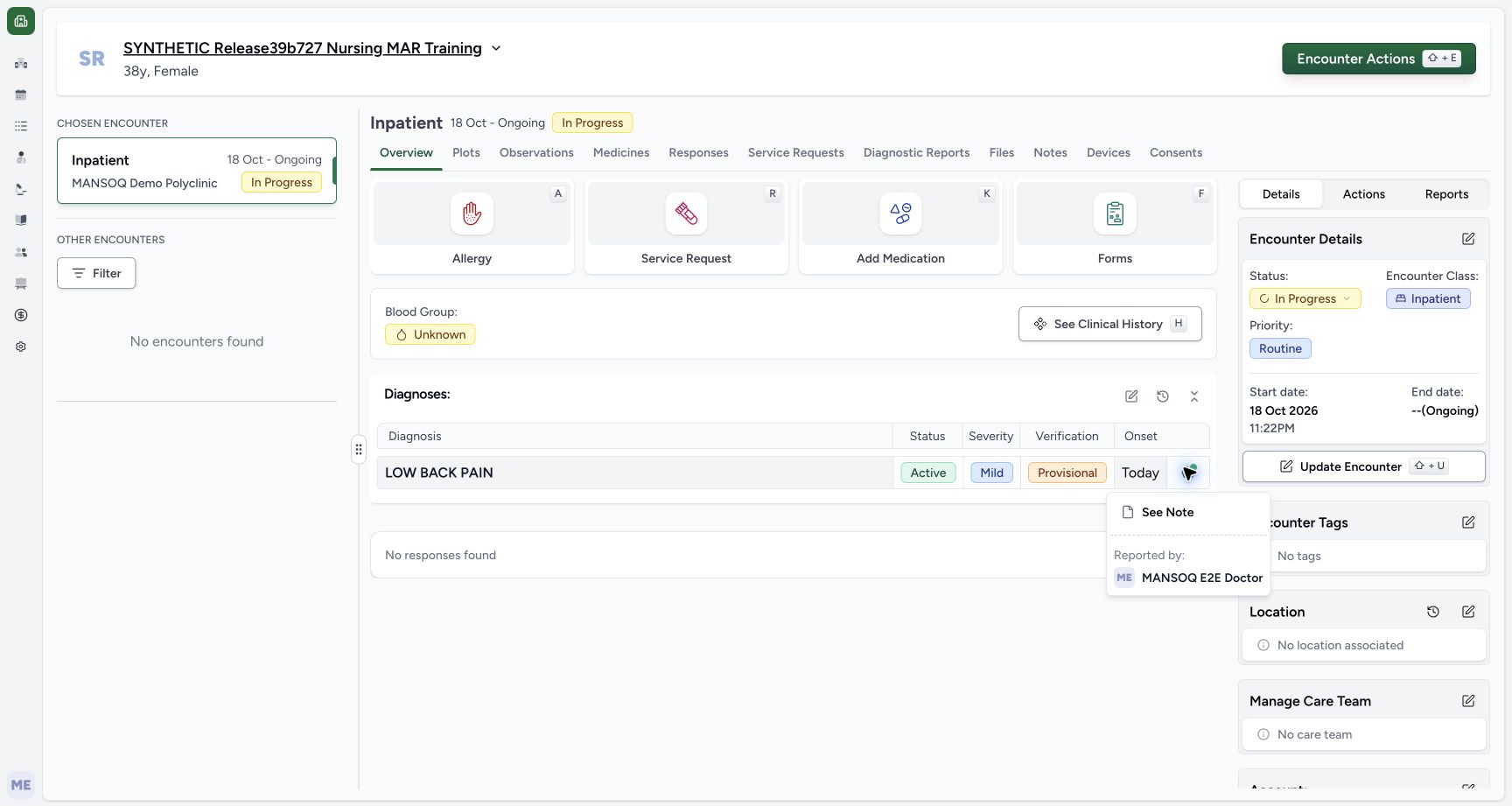
Task: Select the Inpatient chosen encounter card
Action: [x=197, y=171]
